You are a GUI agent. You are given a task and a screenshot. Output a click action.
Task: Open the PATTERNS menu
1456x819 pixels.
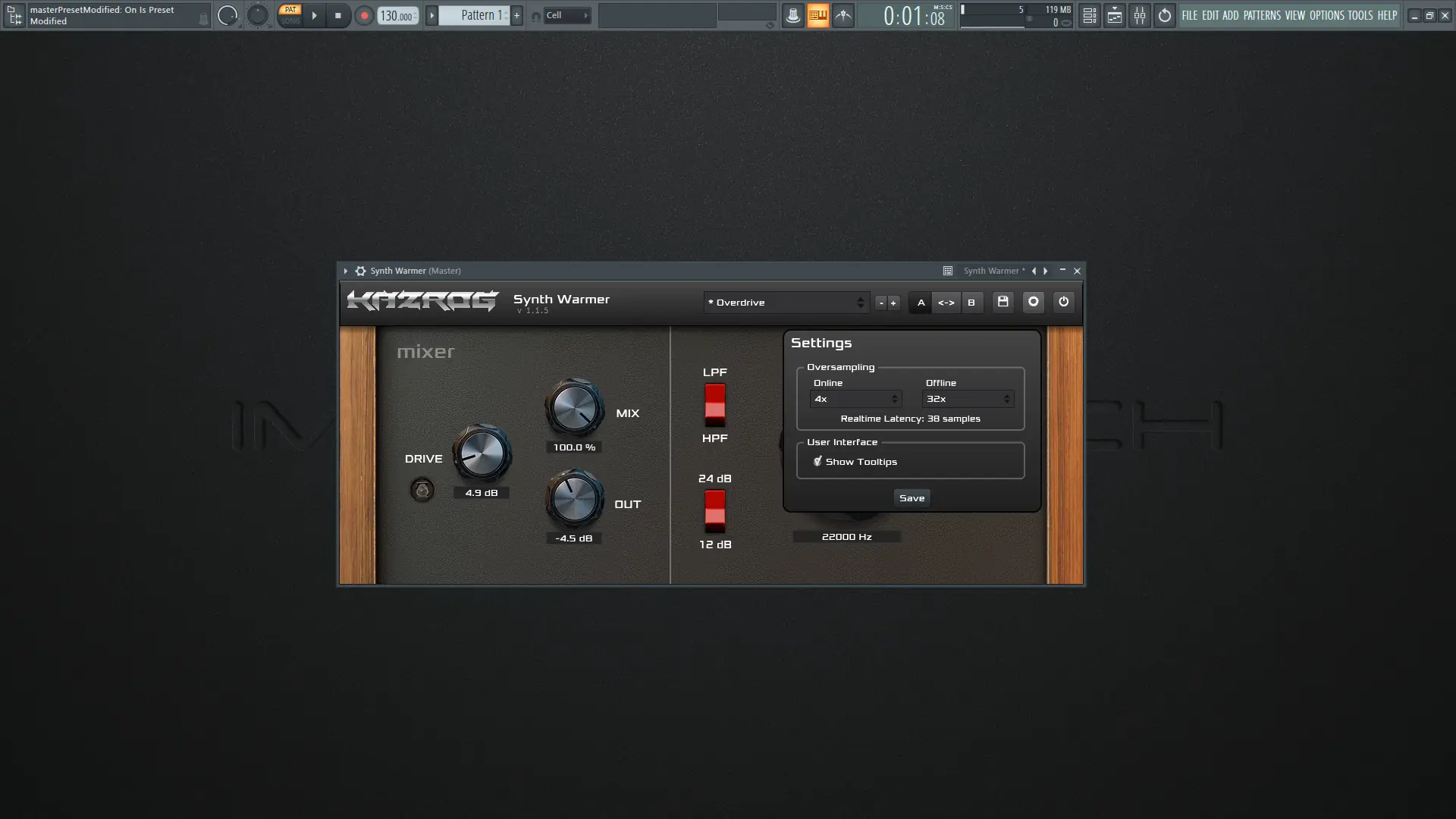click(x=1262, y=15)
